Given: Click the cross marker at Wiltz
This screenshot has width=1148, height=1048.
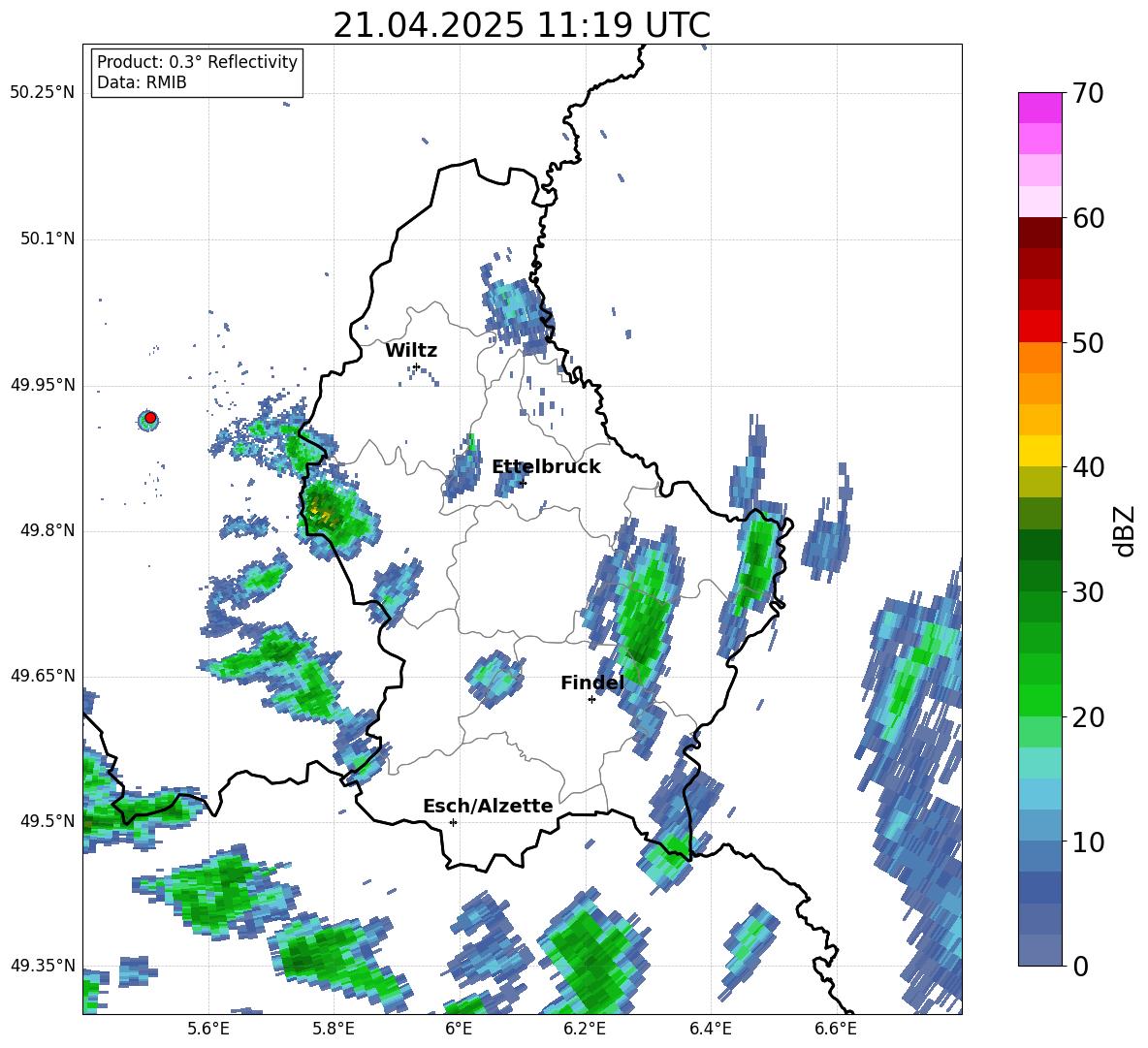Looking at the screenshot, I should [417, 366].
